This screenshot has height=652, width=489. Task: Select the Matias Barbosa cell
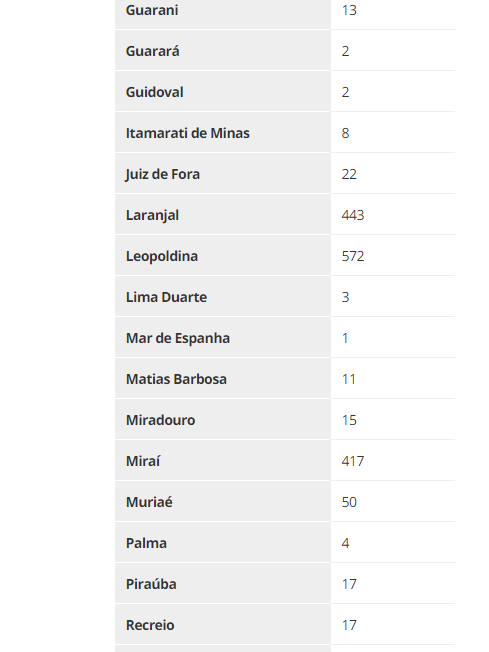click(x=222, y=378)
